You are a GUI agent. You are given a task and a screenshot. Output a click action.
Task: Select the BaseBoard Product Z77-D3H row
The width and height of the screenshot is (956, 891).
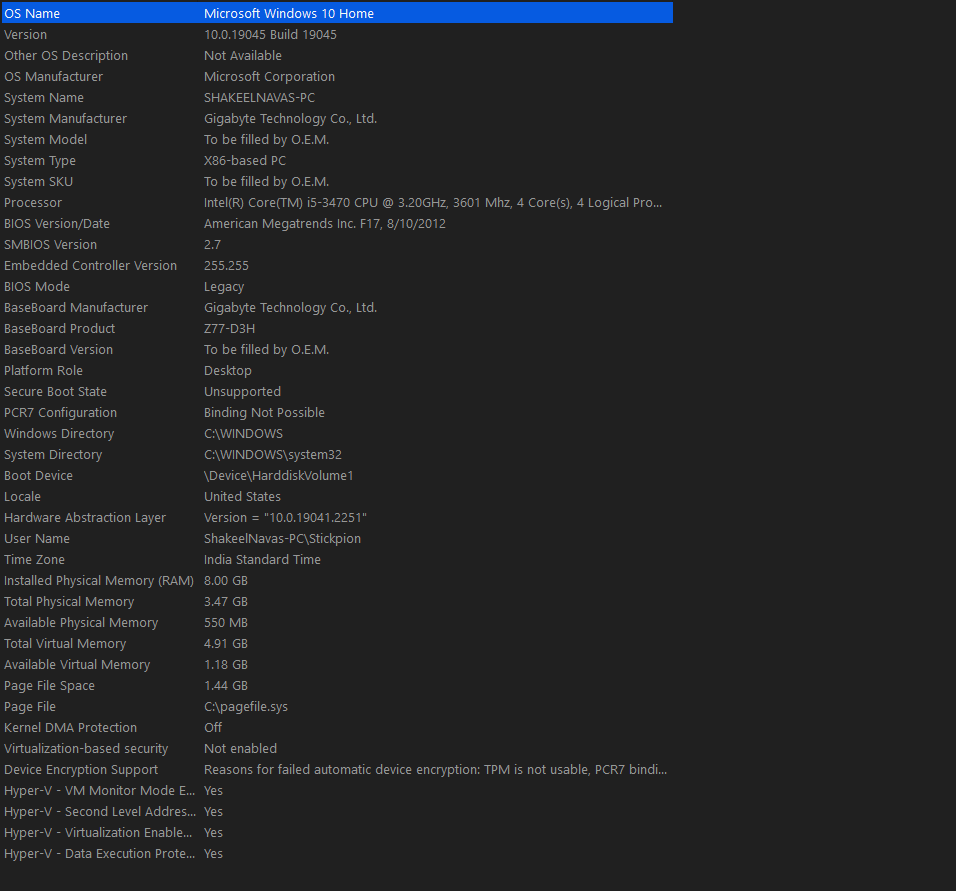(x=337, y=328)
